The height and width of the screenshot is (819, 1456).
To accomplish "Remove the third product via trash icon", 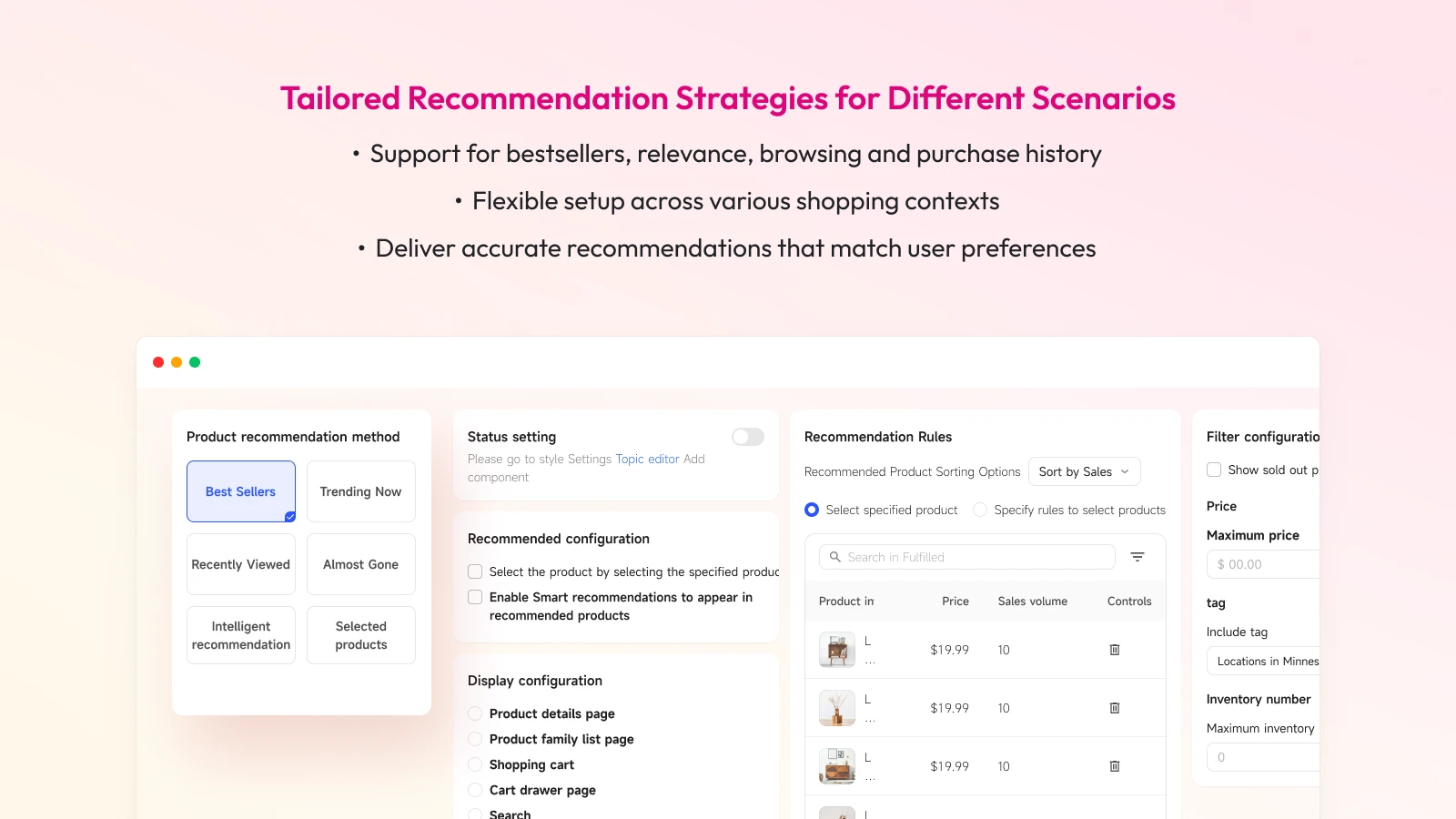I will coord(1115,766).
